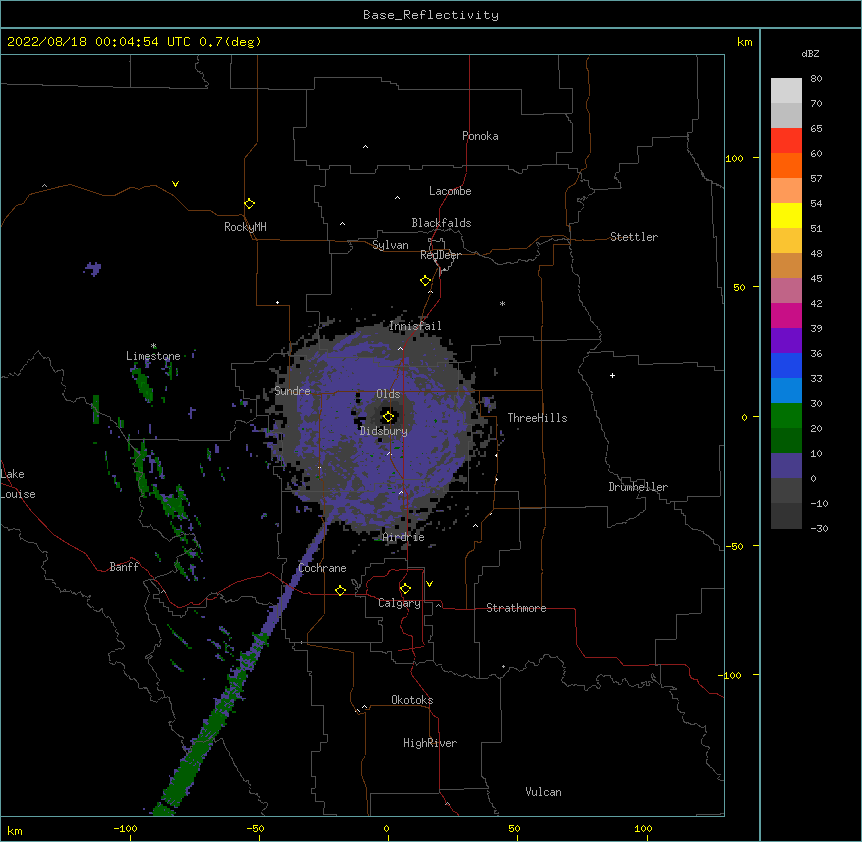Click the Banff map label
862x842 pixels.
(124, 567)
